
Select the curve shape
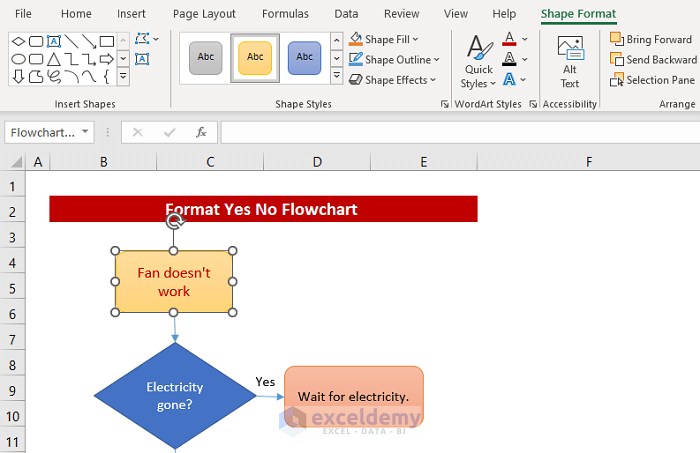pos(89,76)
